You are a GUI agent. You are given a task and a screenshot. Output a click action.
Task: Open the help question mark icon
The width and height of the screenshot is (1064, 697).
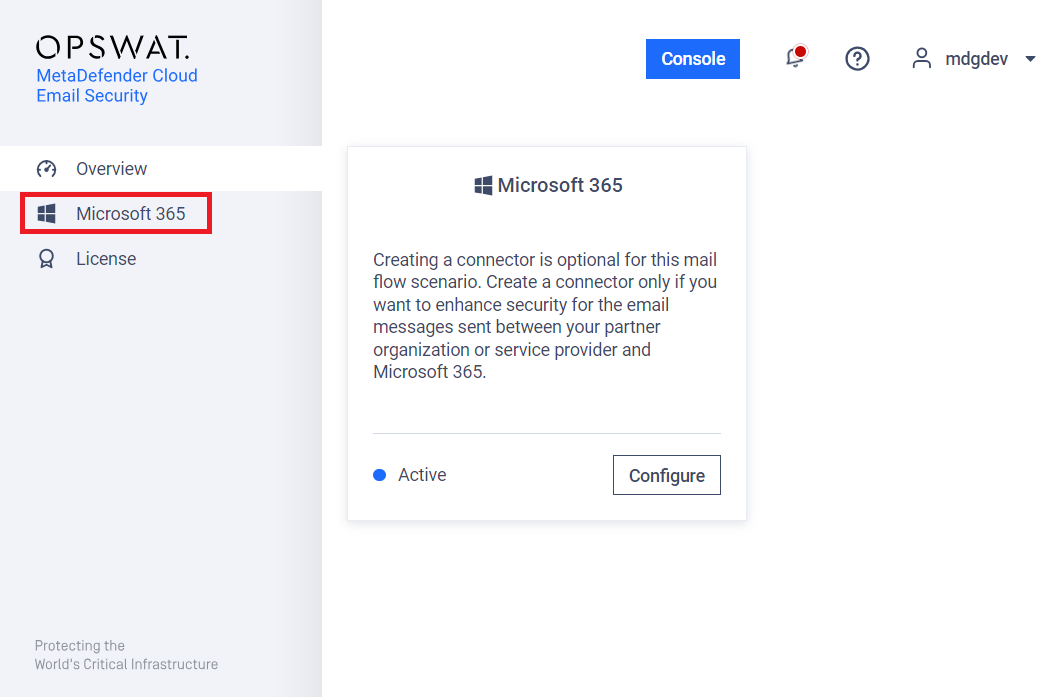click(857, 58)
